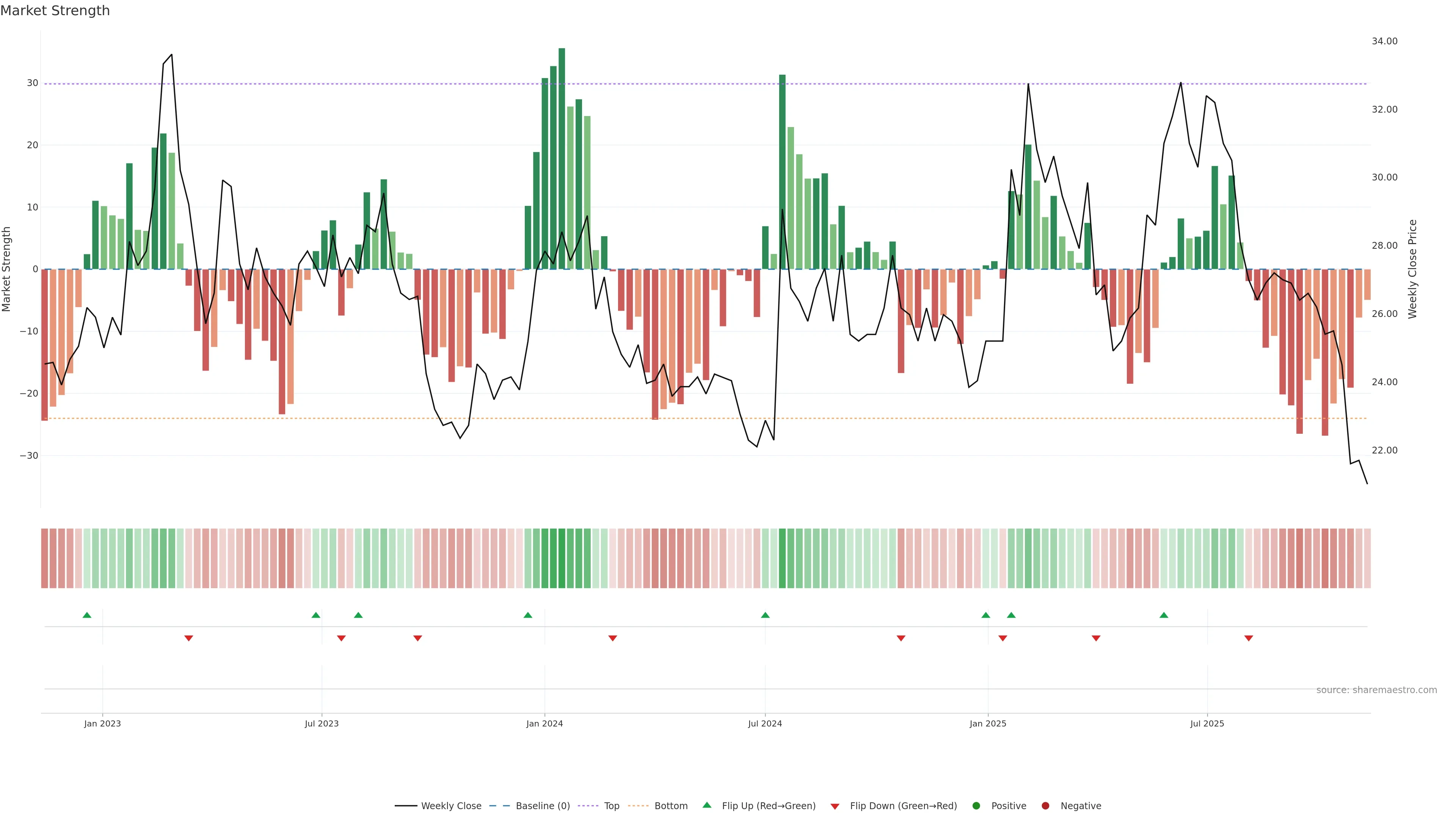
Task: Toggle the Bottom dotted line legend entry
Action: point(670,806)
